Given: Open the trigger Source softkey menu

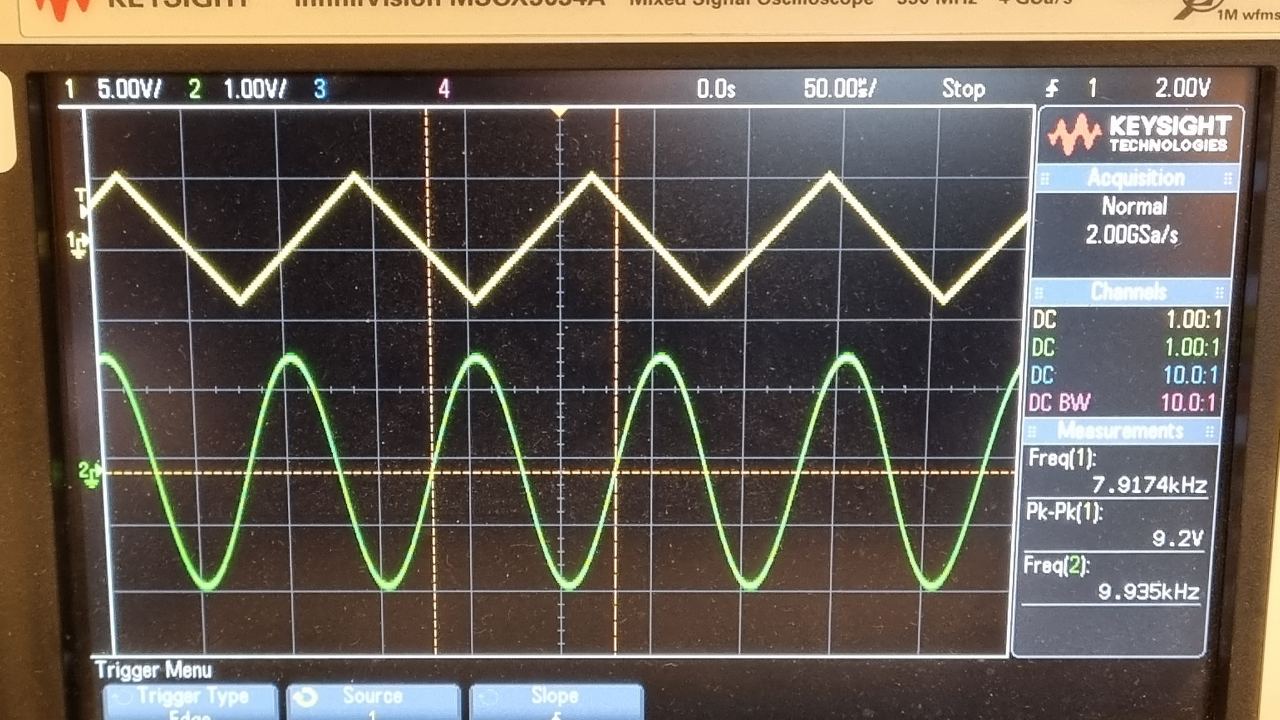Looking at the screenshot, I should tap(372, 701).
